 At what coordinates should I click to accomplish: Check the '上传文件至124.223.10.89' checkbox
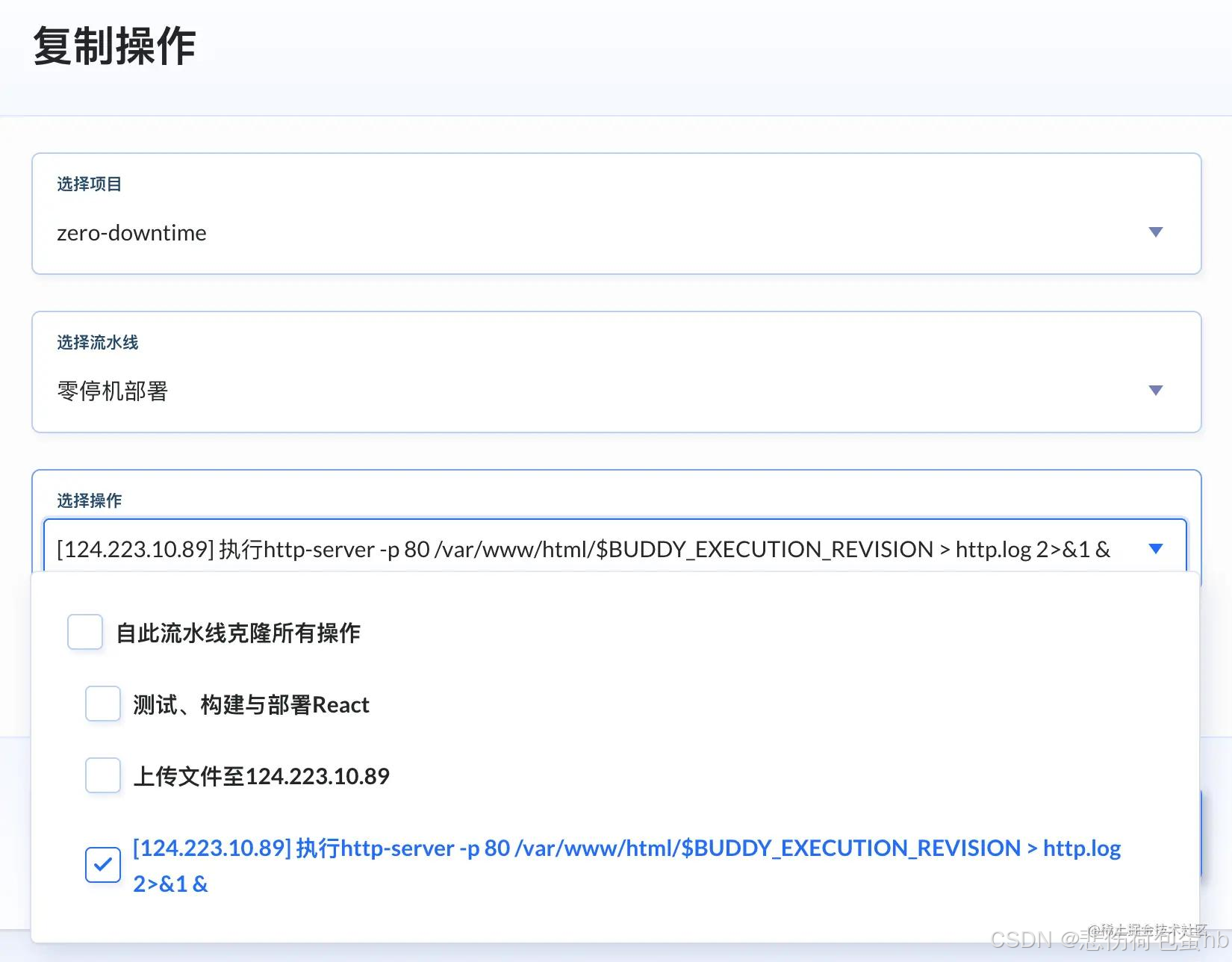103,775
